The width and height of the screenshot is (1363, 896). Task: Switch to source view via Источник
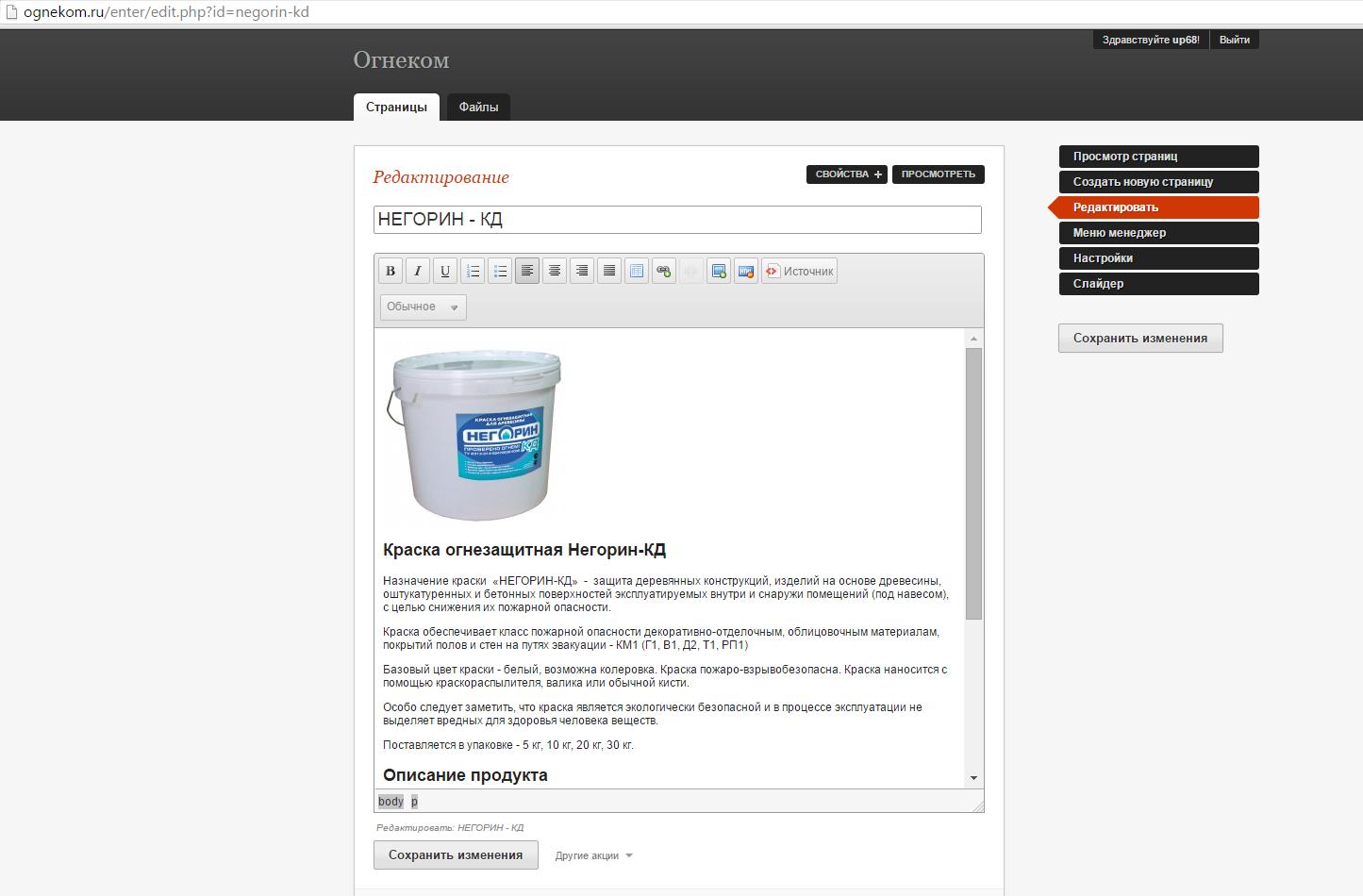pos(800,272)
